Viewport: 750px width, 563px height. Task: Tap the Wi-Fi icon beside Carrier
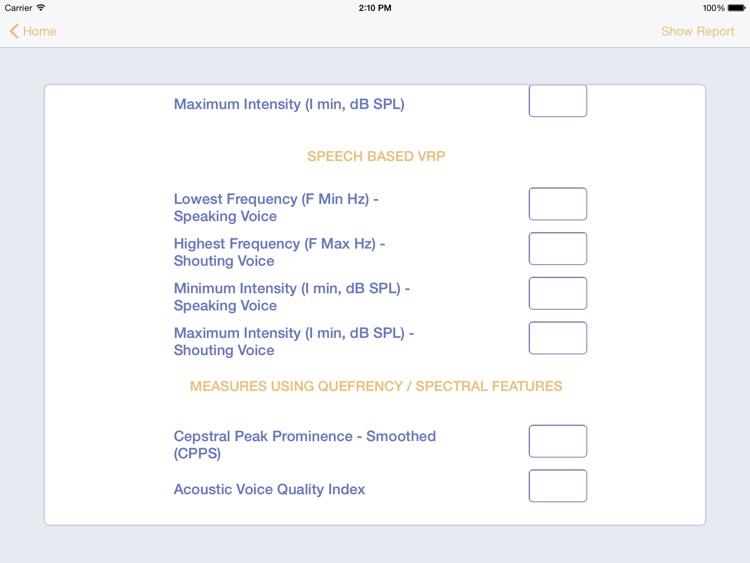(41, 8)
